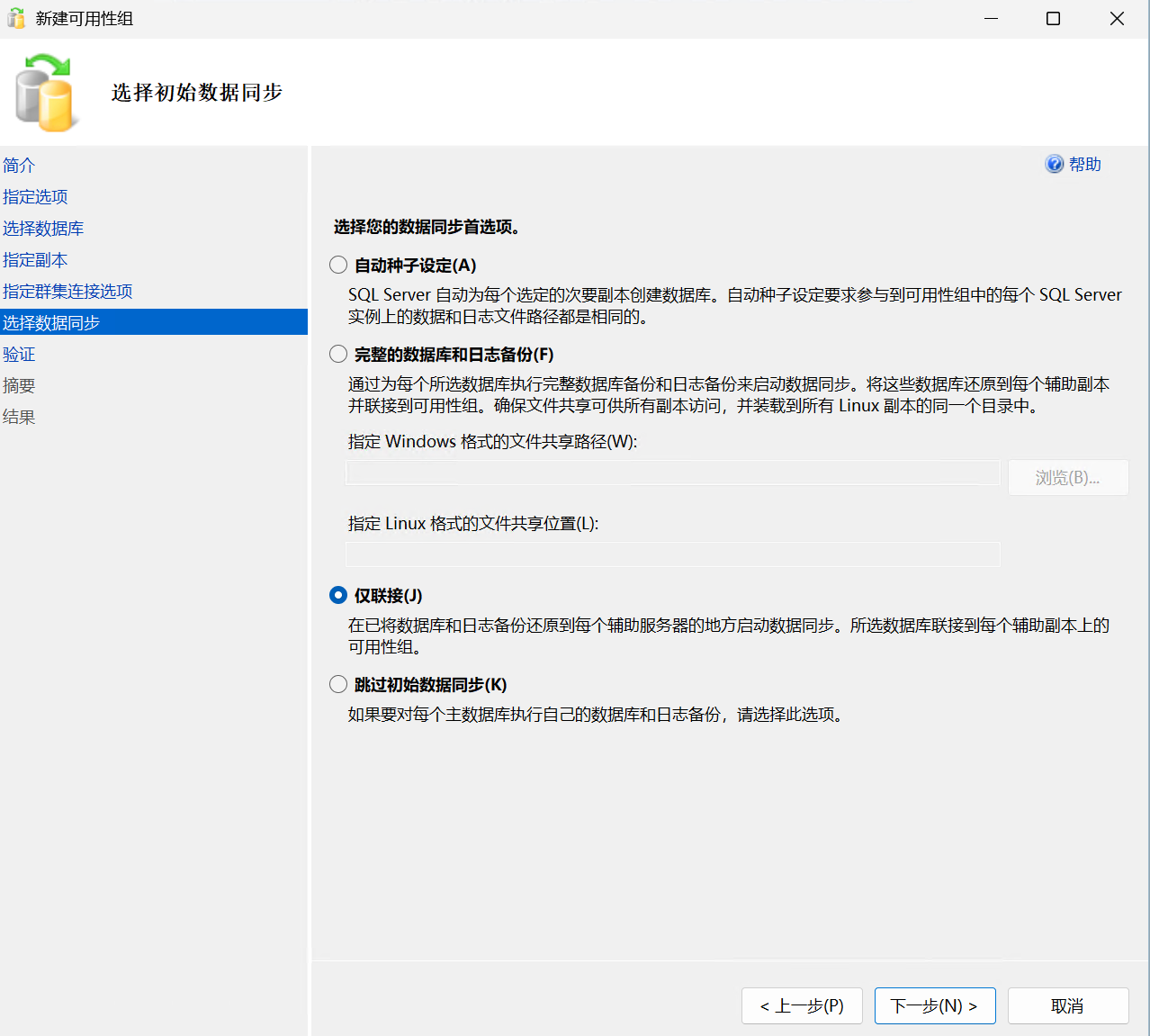Click the blue help question mark icon
This screenshot has height=1036, width=1150.
(x=1054, y=164)
